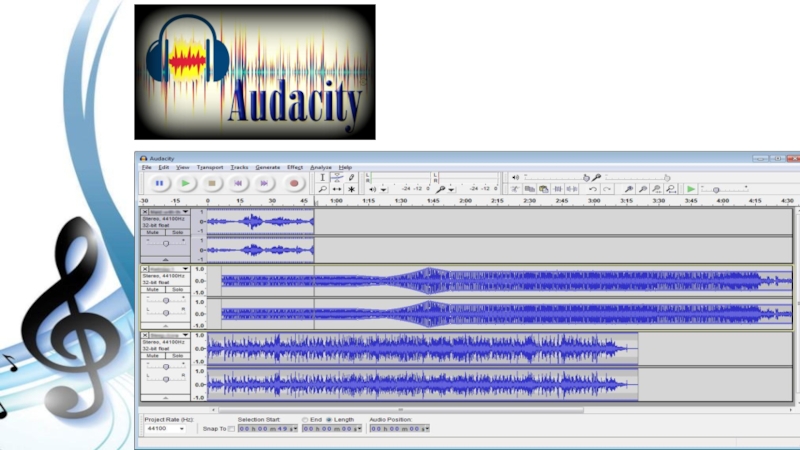Click the Play-at-Speed green arrow
This screenshot has width=800, height=450.
point(691,189)
